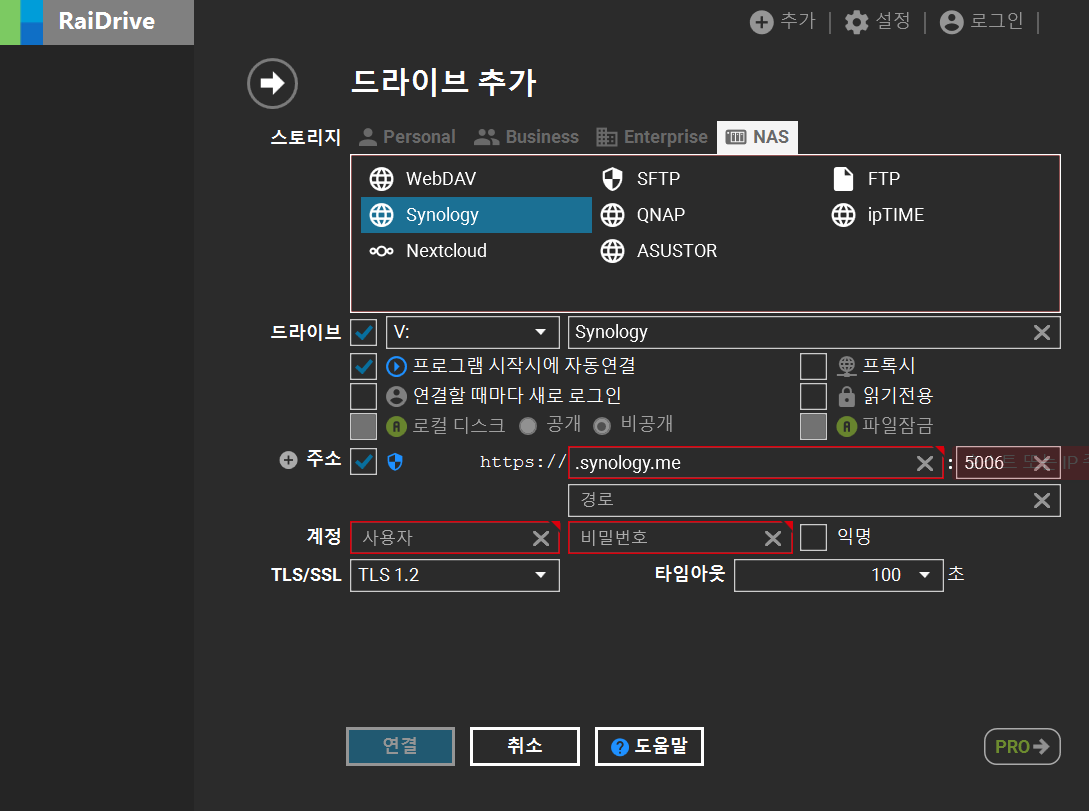The height and width of the screenshot is (811, 1089).
Task: Clear the 비밀번호 password field
Action: click(x=772, y=538)
